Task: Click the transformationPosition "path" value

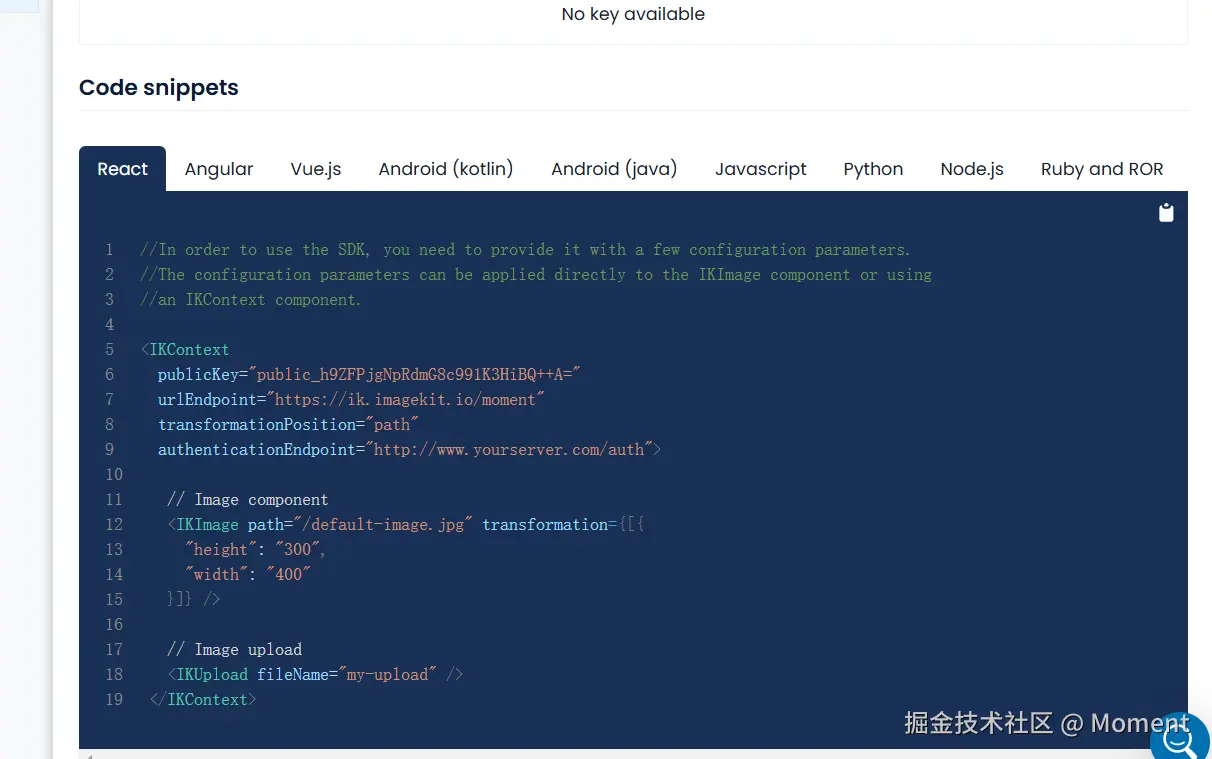Action: coord(392,425)
